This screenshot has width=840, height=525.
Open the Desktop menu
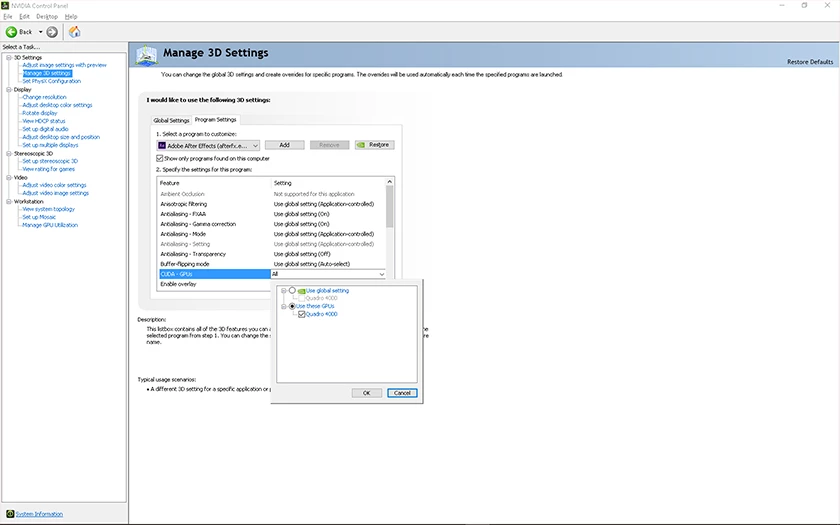click(47, 17)
